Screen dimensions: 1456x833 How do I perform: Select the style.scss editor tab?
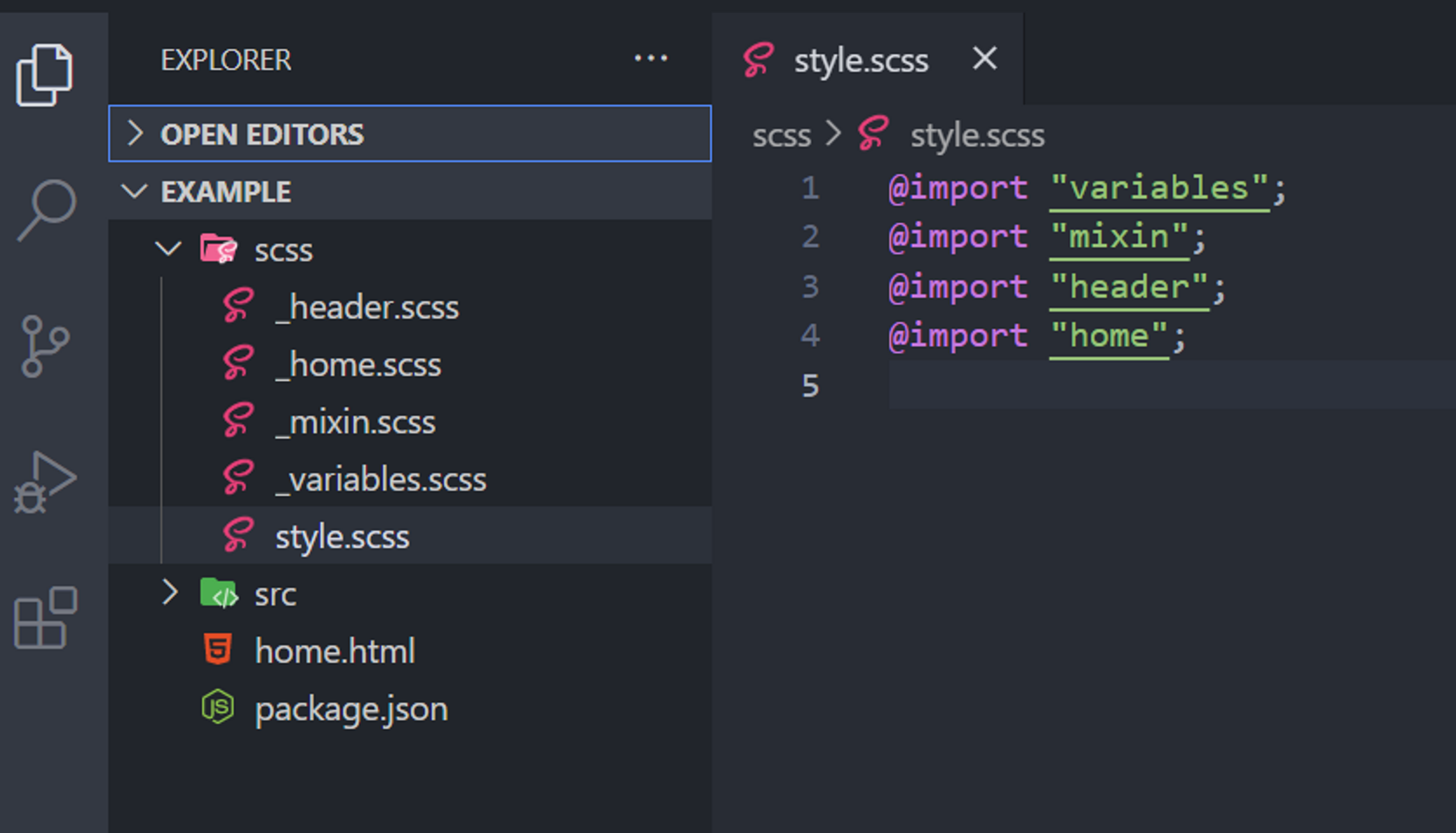[x=860, y=60]
